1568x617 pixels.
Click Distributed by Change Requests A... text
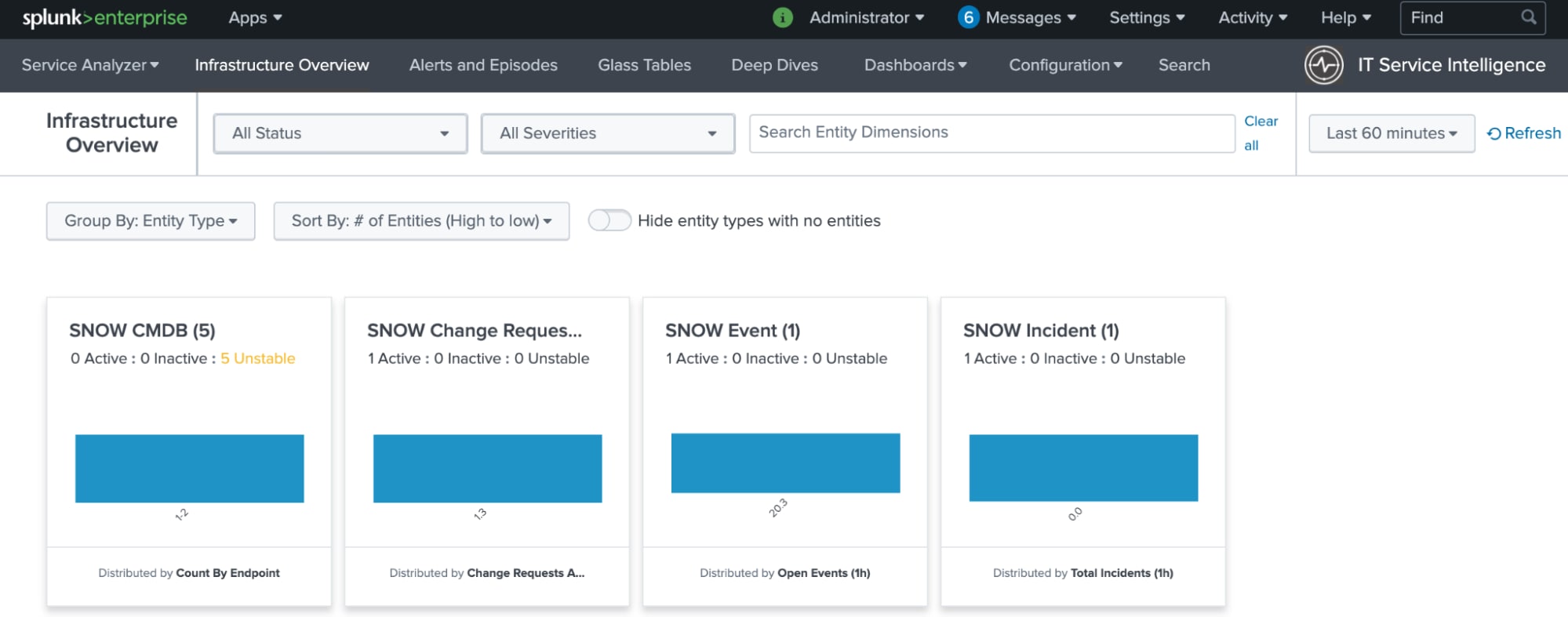(x=487, y=573)
